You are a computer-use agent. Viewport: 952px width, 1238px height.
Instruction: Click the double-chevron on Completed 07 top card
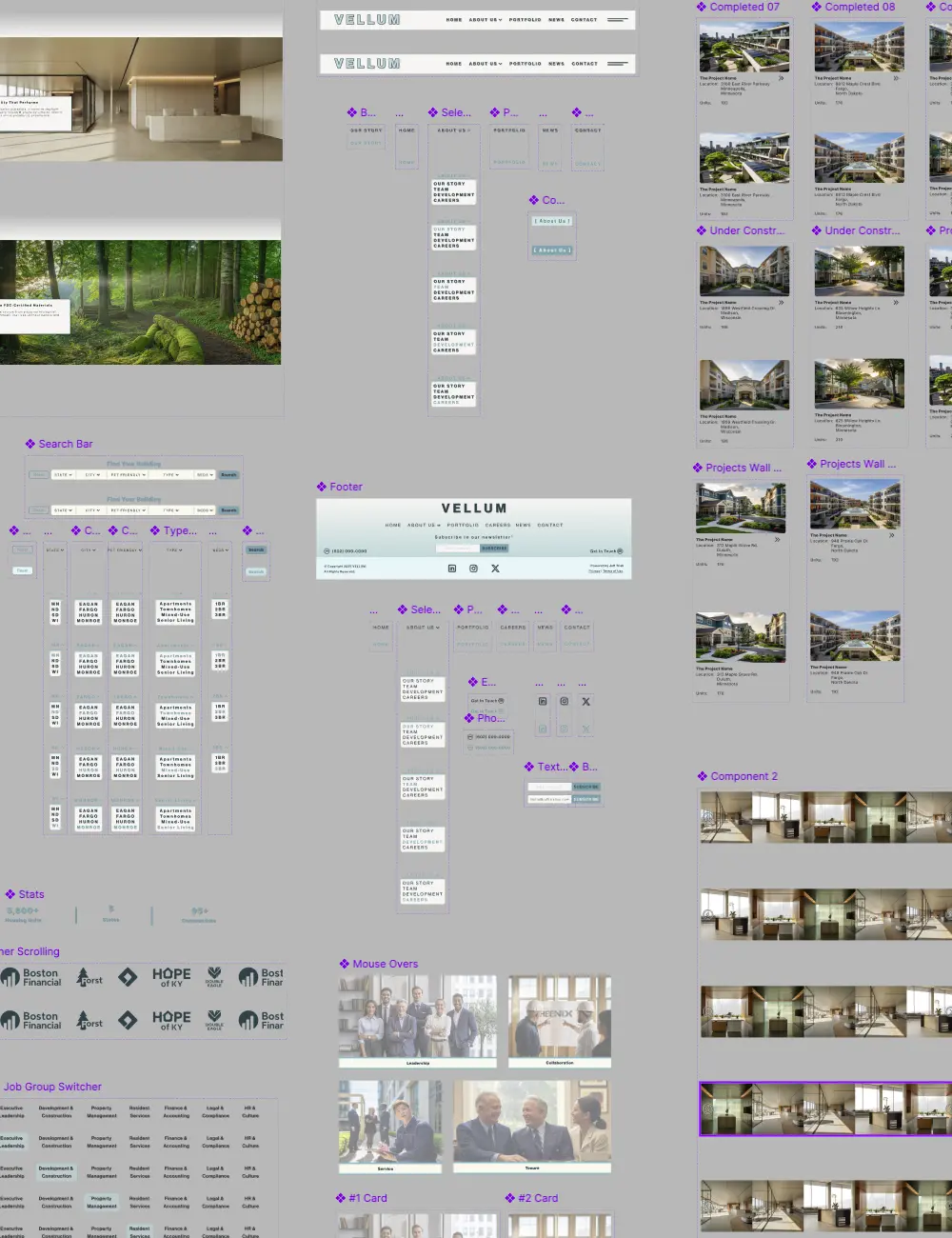coord(782,78)
